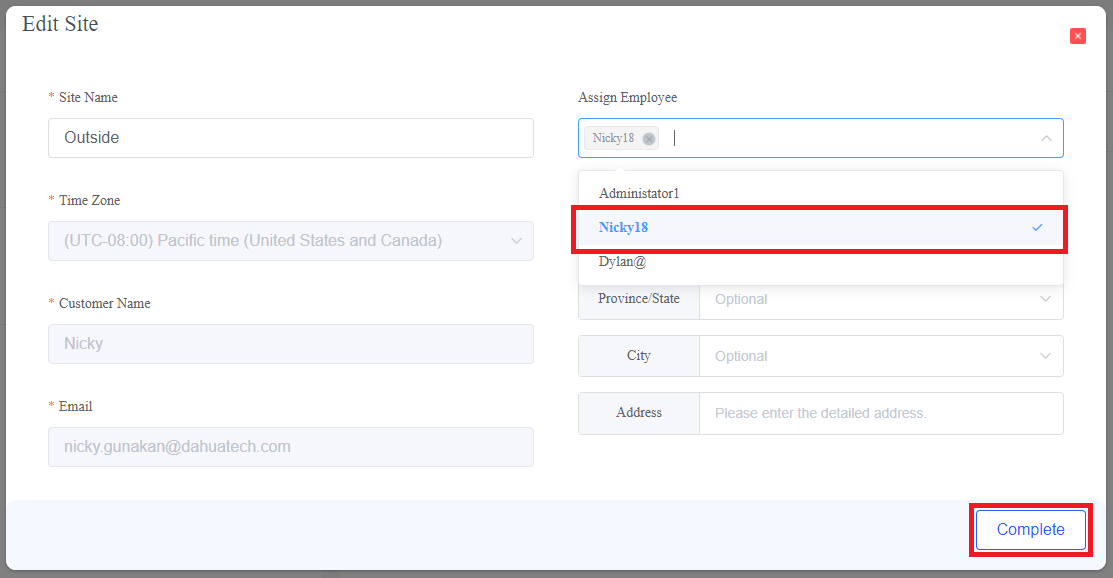Screen dimensions: 1113x578
Task: Select Administrator1 from the employee list
Action: pyautogui.click(x=639, y=193)
